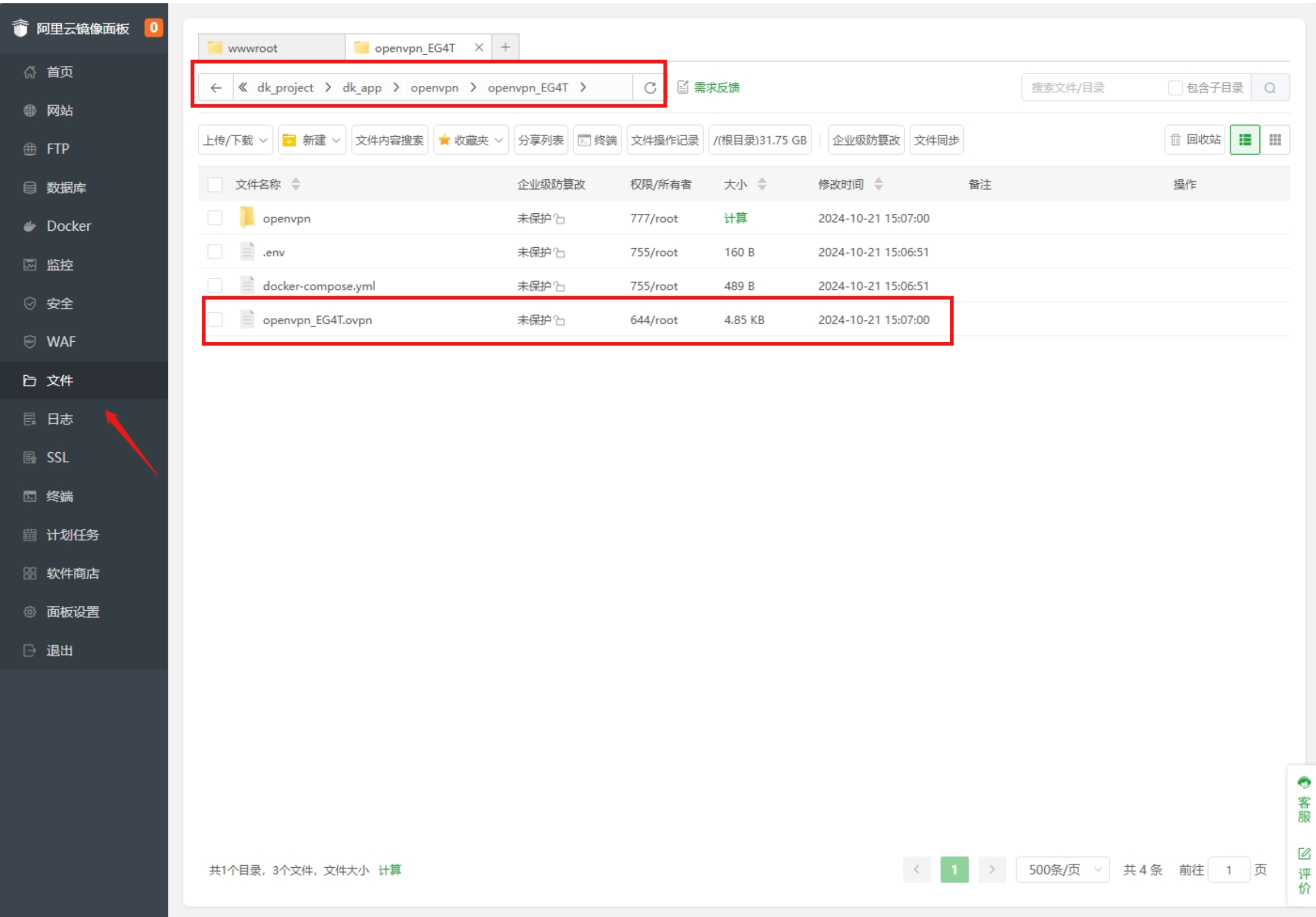This screenshot has height=917, width=1316.
Task: Sort by size column arrows
Action: 762,184
